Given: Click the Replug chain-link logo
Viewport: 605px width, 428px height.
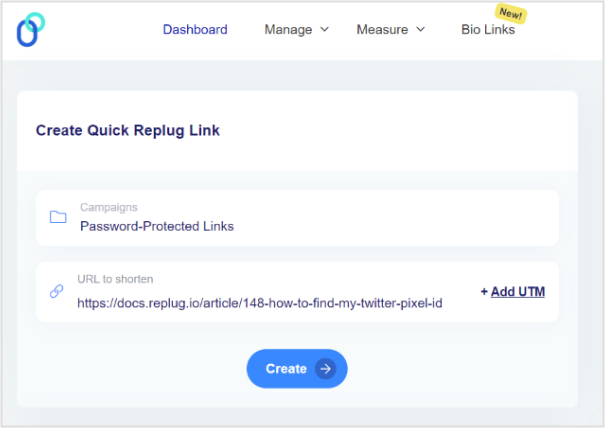Looking at the screenshot, I should click(x=30, y=30).
